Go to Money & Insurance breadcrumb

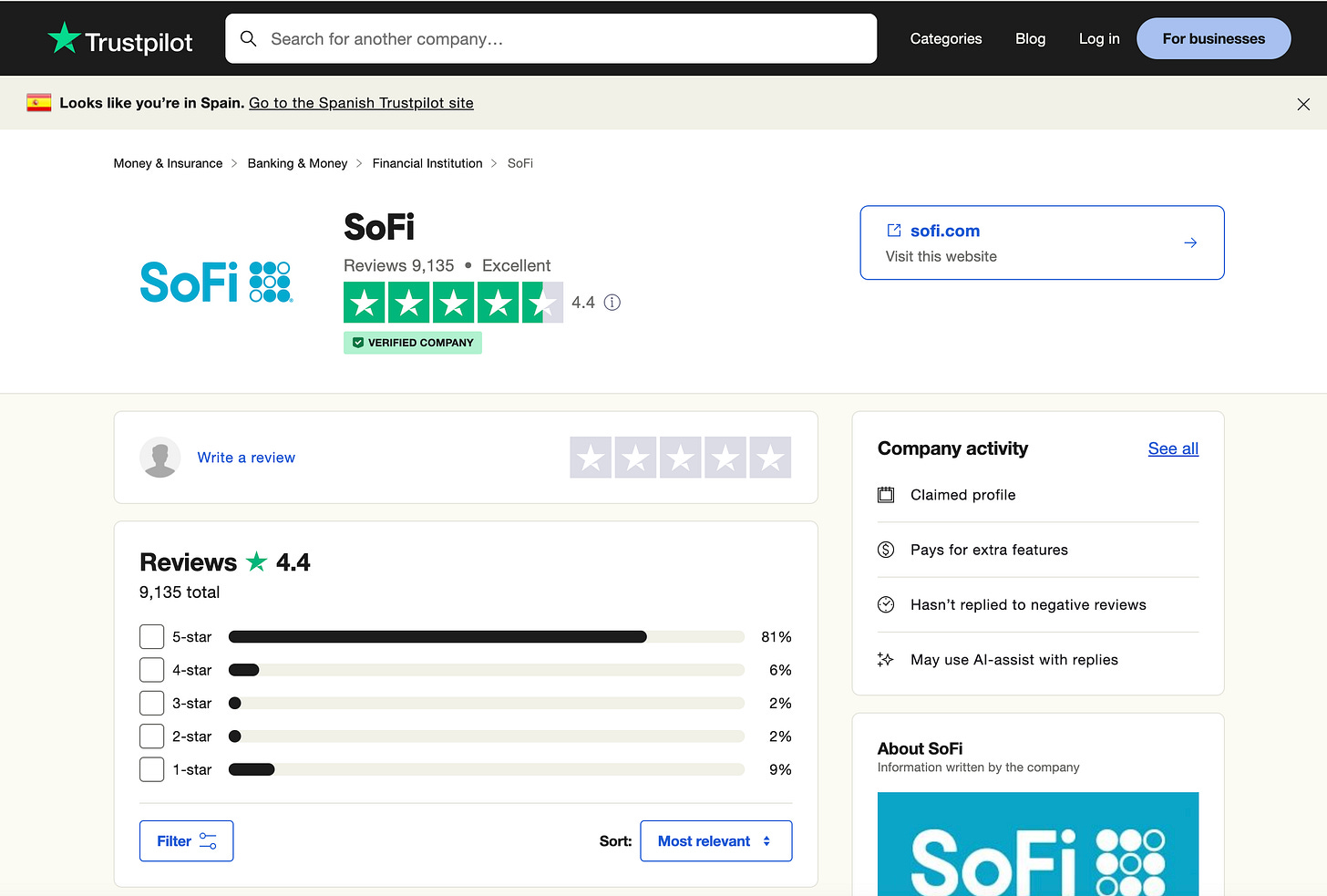click(x=168, y=163)
